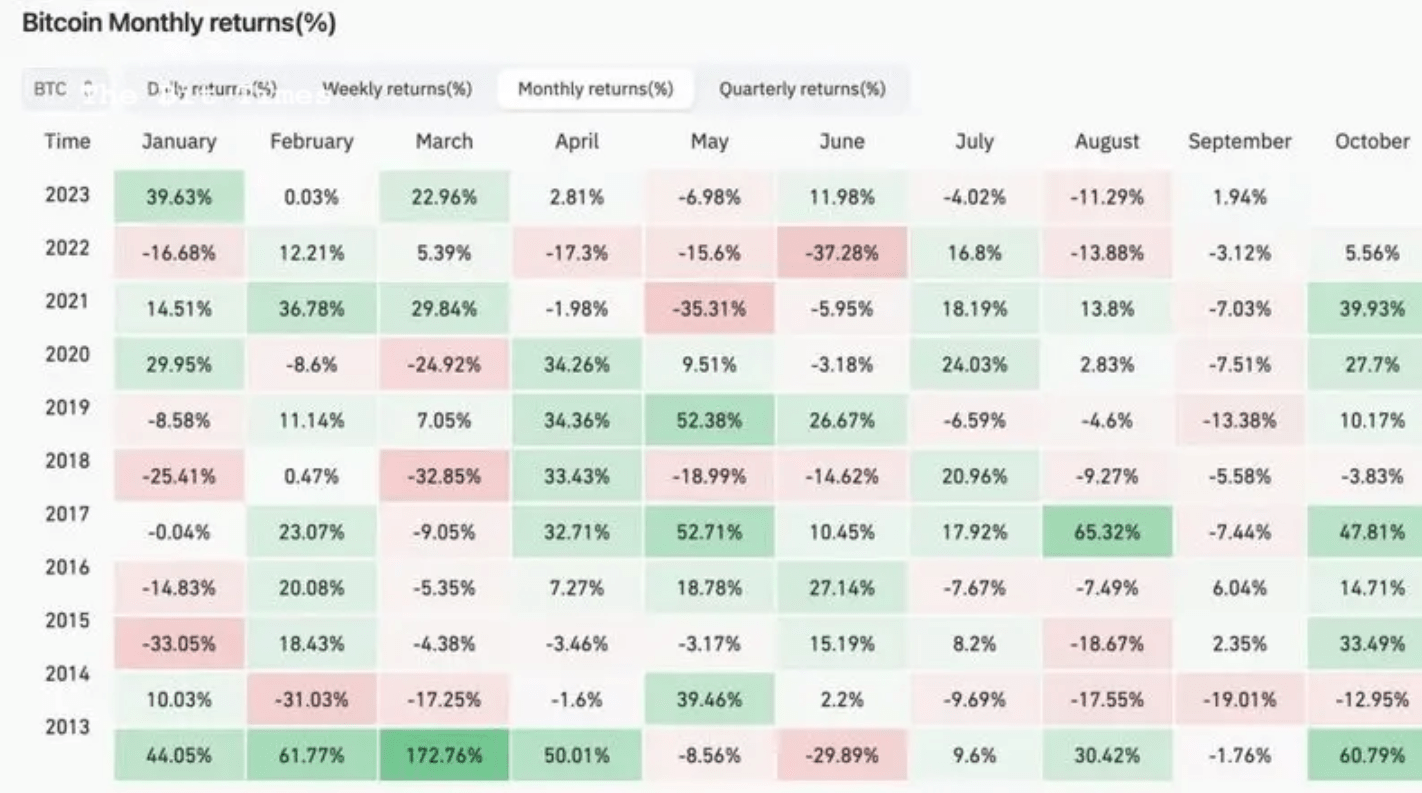Click the October column header
The height and width of the screenshot is (793, 1422).
(x=1372, y=141)
